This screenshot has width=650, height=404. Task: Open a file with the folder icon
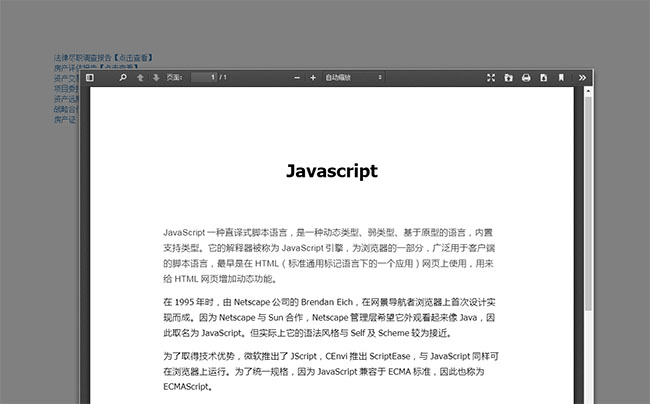pyautogui.click(x=508, y=77)
